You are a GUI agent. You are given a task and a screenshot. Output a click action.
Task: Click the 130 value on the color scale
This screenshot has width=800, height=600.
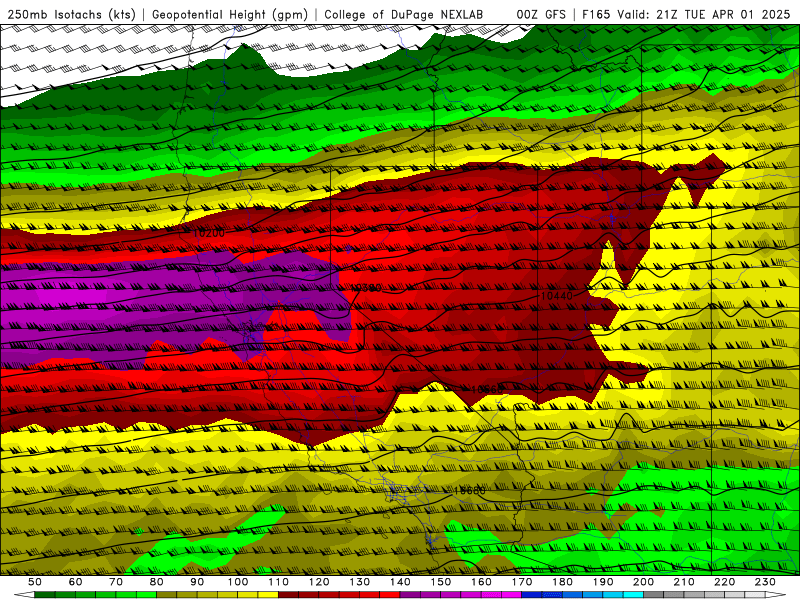359,582
